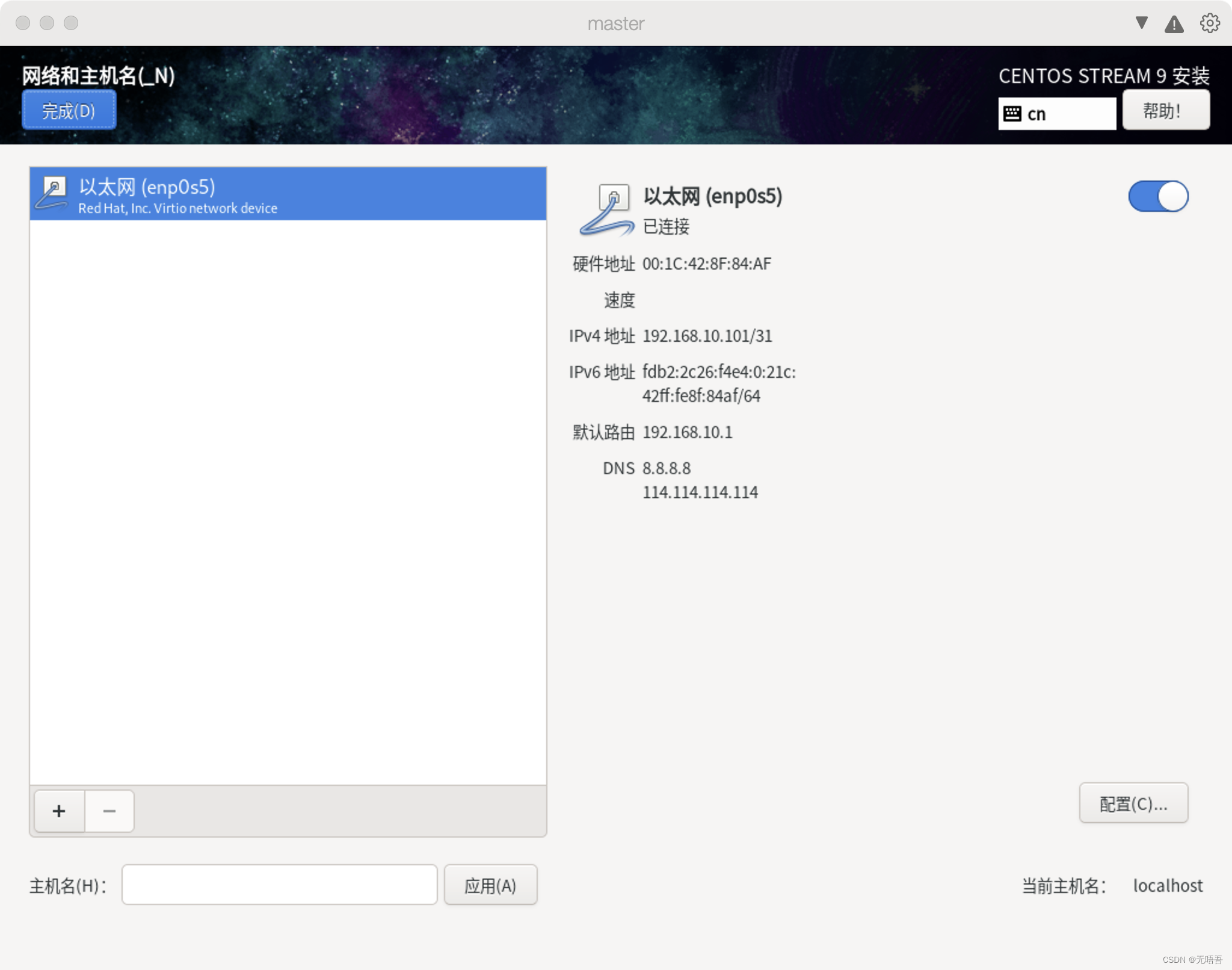Click the plus icon to add network device

click(59, 811)
